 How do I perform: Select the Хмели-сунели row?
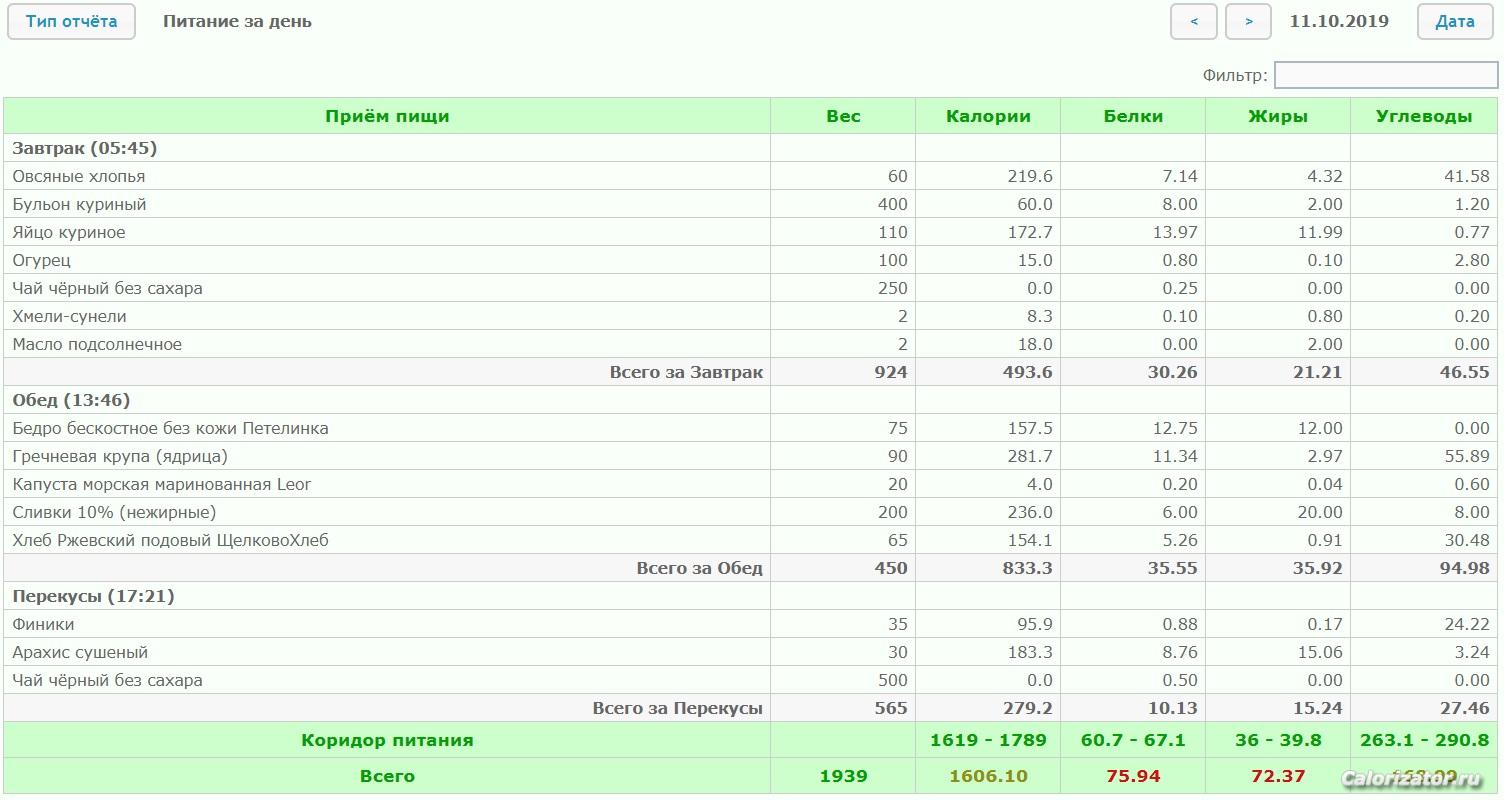coord(751,316)
